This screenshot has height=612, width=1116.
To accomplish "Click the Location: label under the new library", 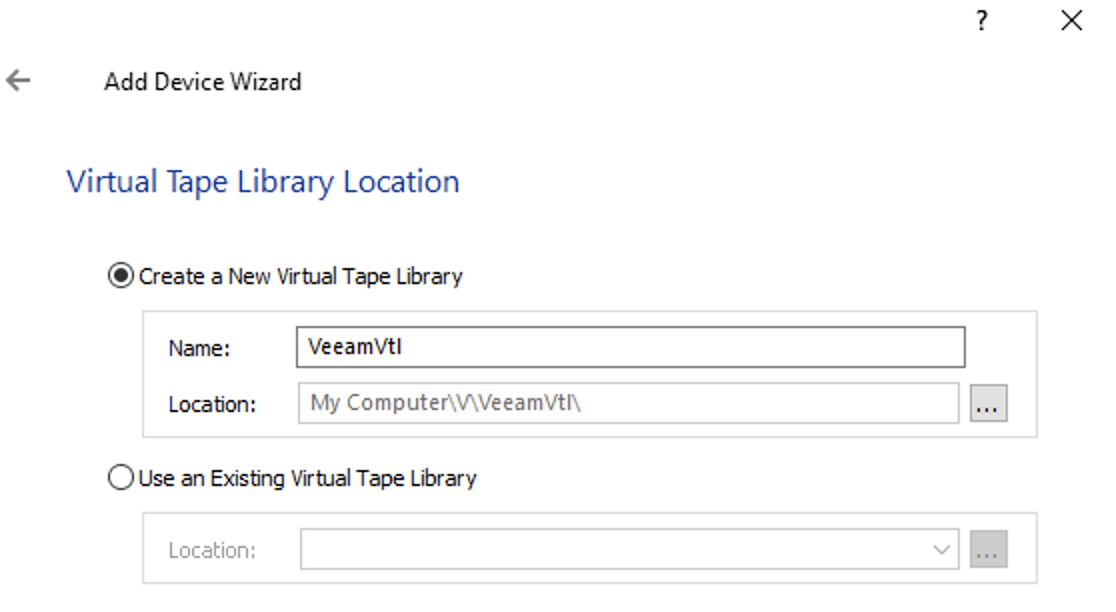I will pos(212,404).
